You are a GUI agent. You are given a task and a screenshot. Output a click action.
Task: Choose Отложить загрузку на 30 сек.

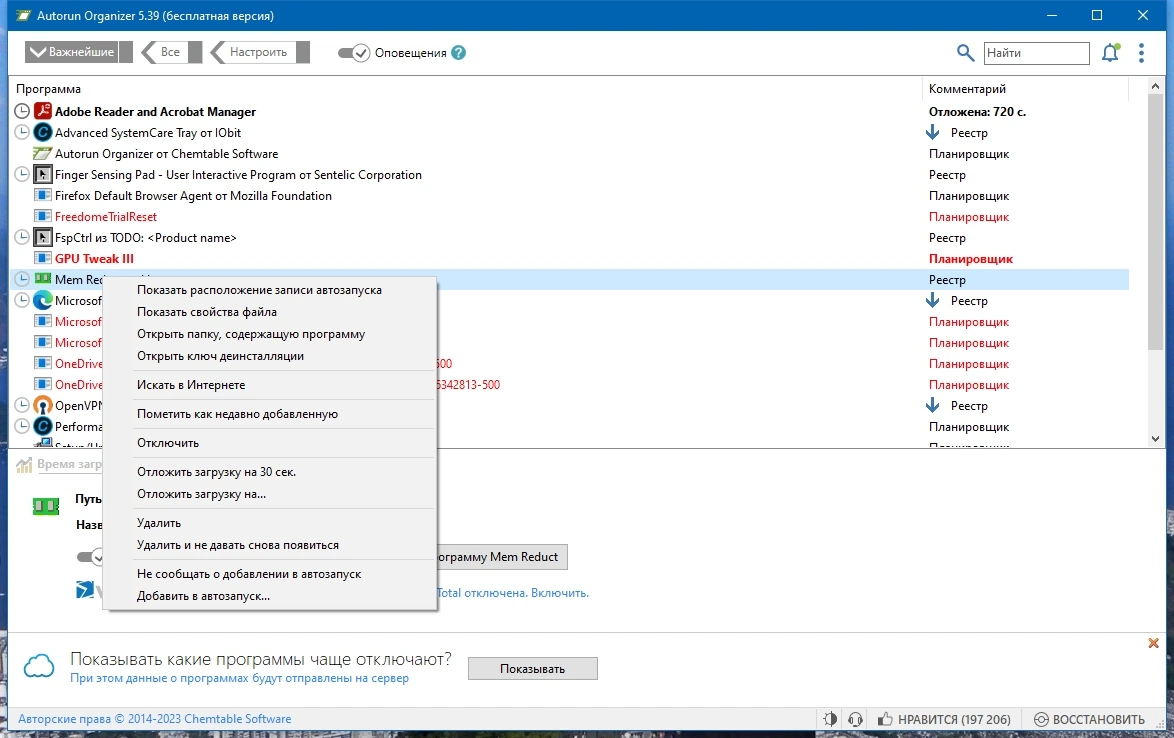pyautogui.click(x=216, y=472)
